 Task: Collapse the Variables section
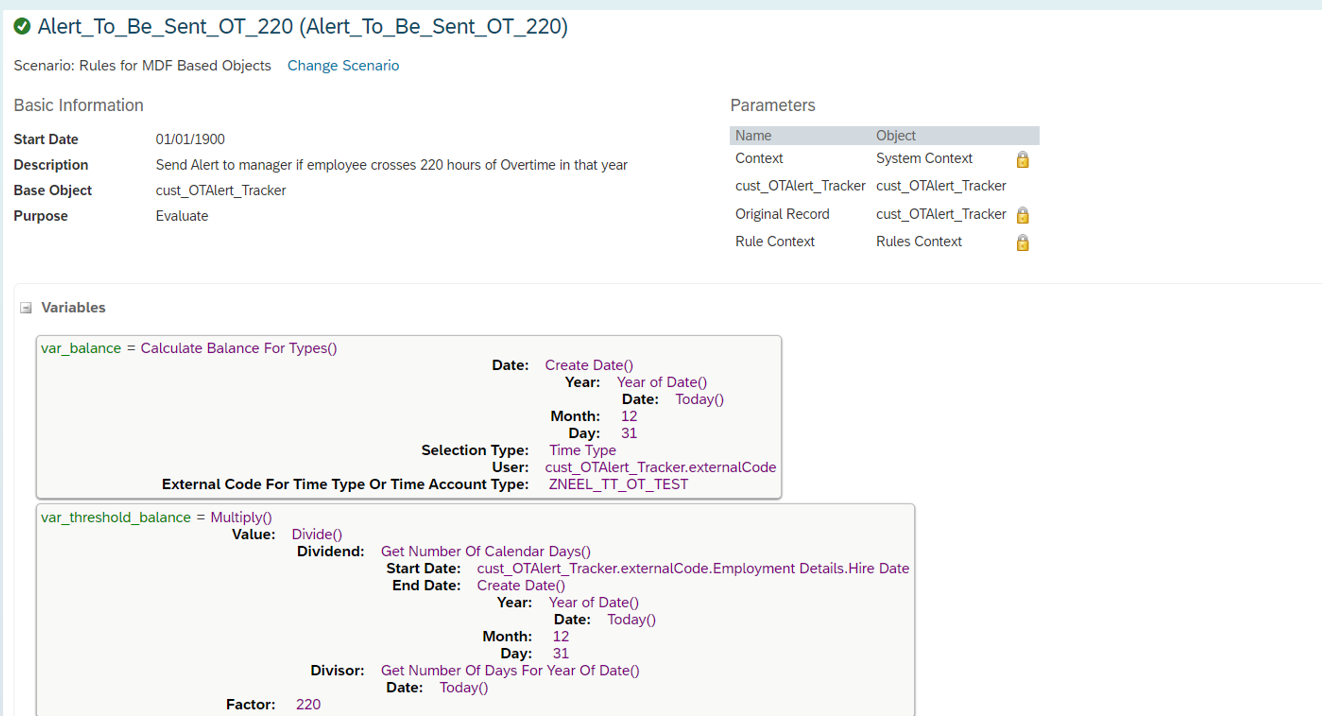(x=26, y=308)
